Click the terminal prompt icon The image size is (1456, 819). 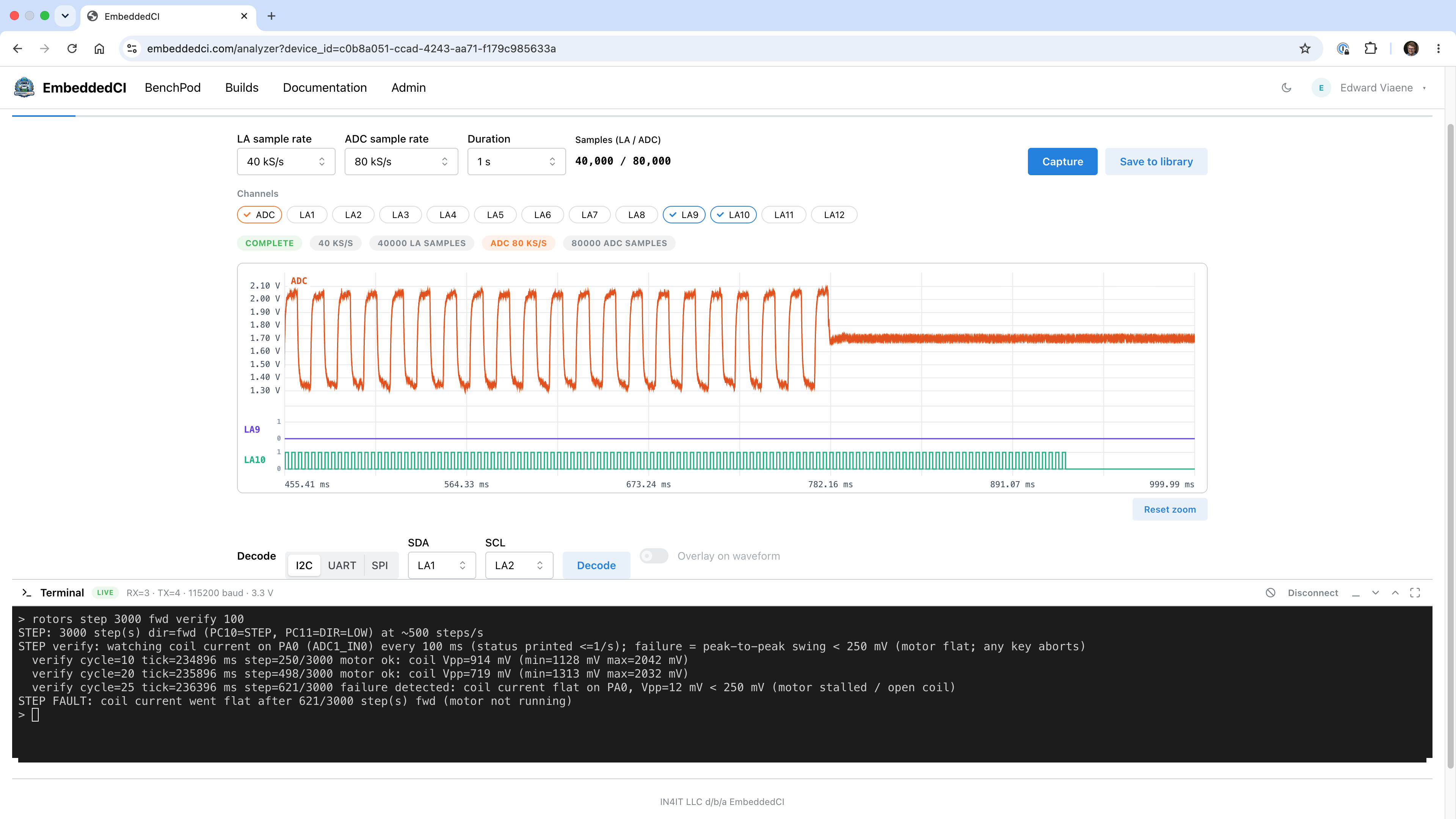tap(26, 592)
